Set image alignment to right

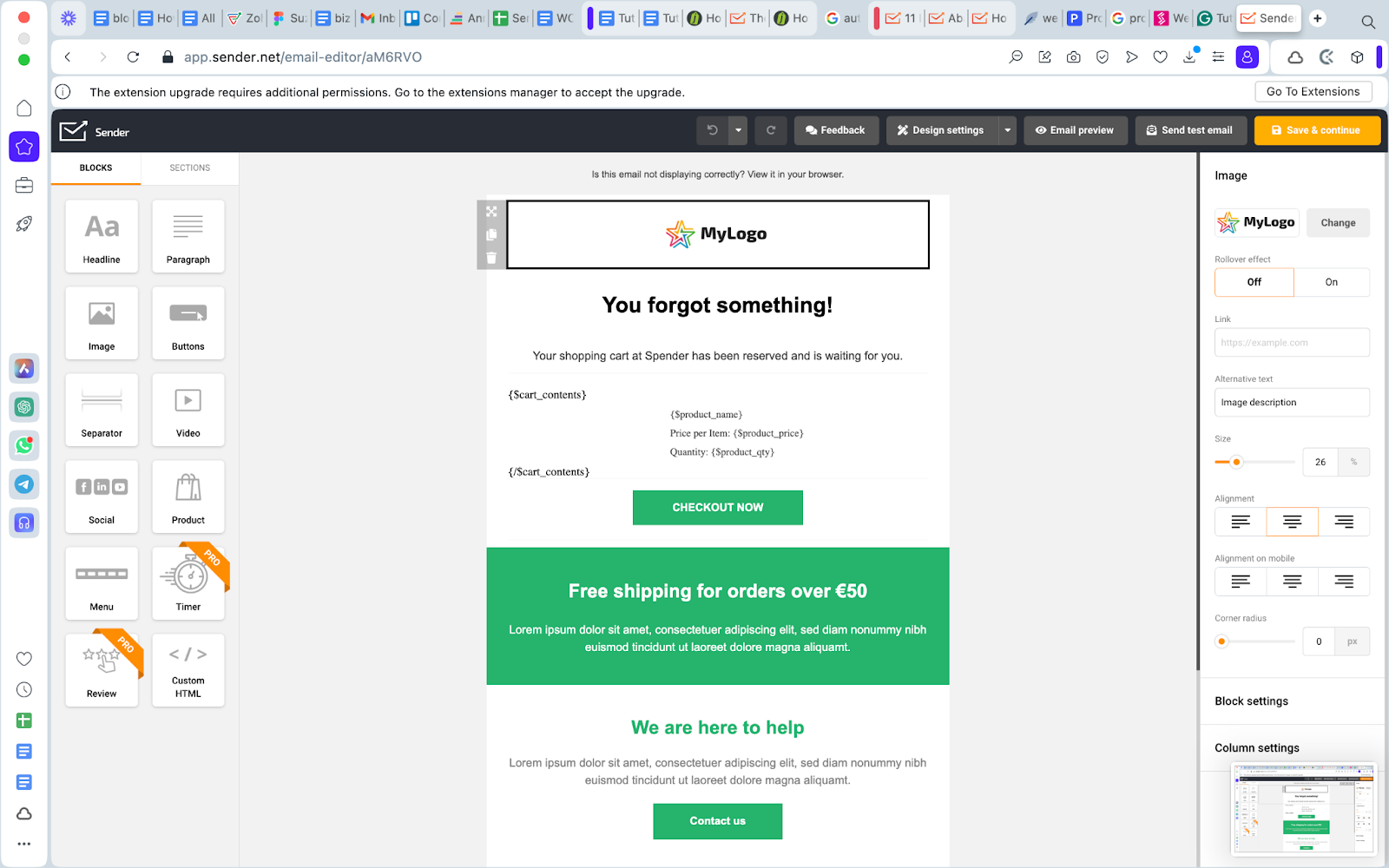pos(1343,522)
